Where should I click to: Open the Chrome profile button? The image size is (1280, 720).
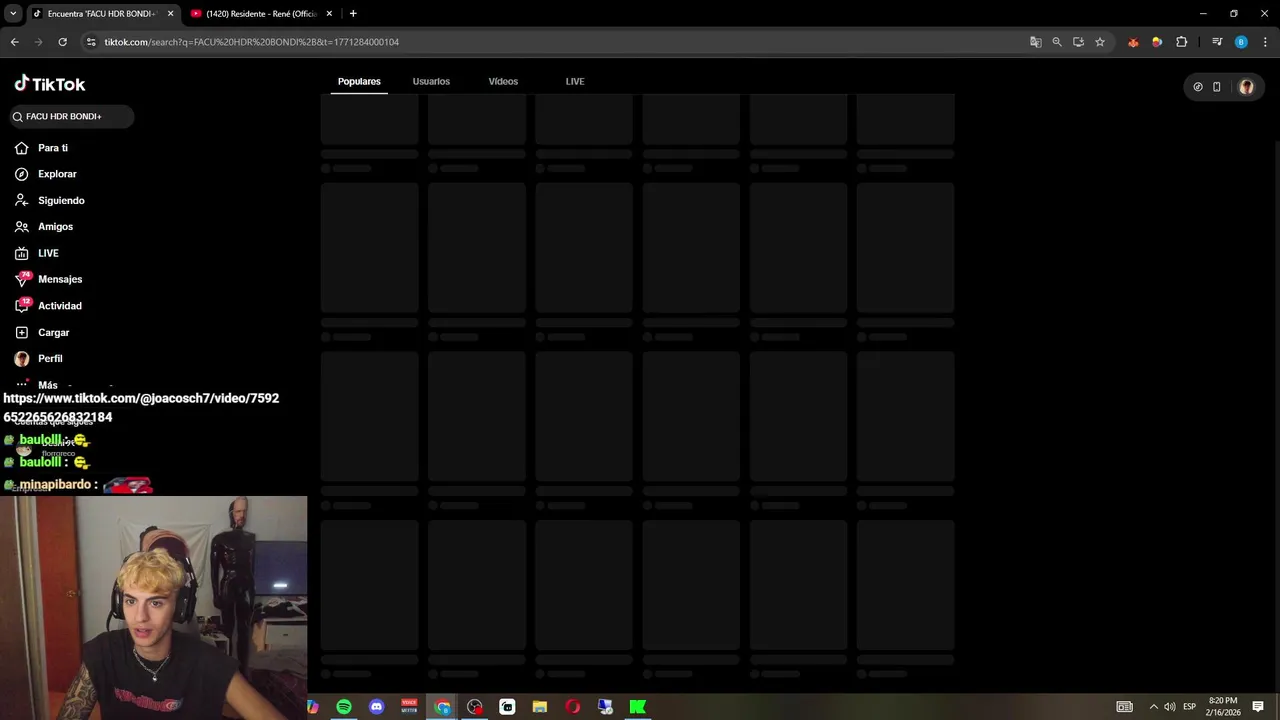[1241, 42]
